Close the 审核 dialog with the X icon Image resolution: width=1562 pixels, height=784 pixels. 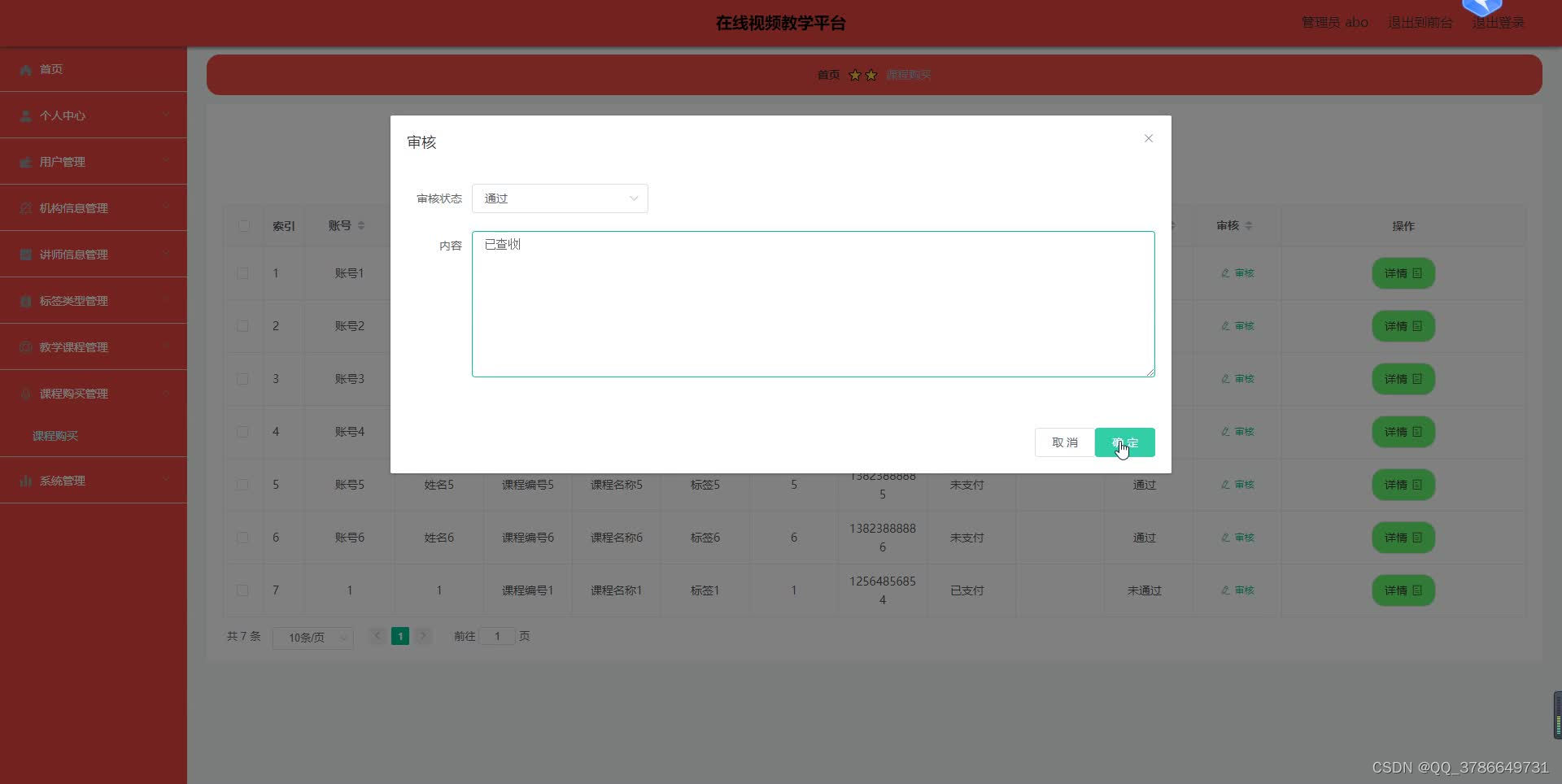point(1149,138)
